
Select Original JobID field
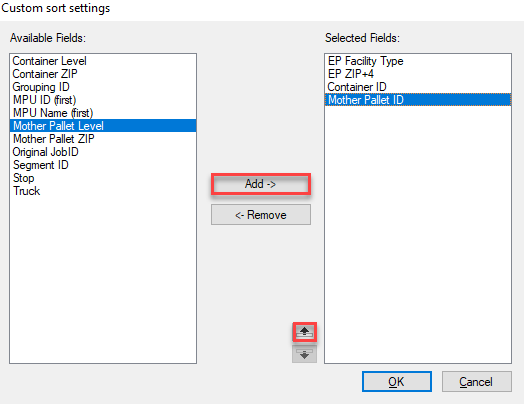[x=45, y=152]
